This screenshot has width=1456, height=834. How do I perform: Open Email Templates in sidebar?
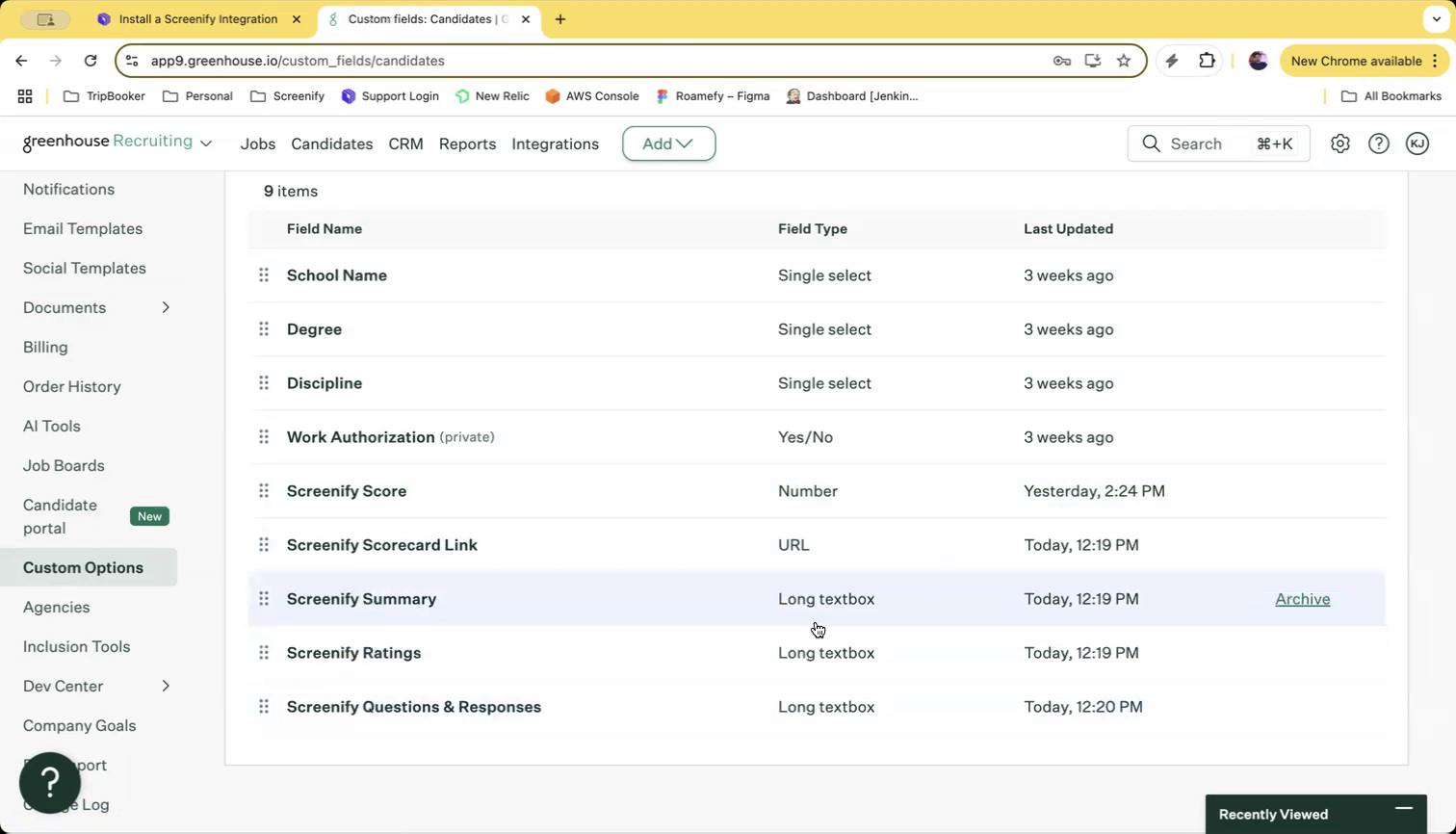coord(83,229)
